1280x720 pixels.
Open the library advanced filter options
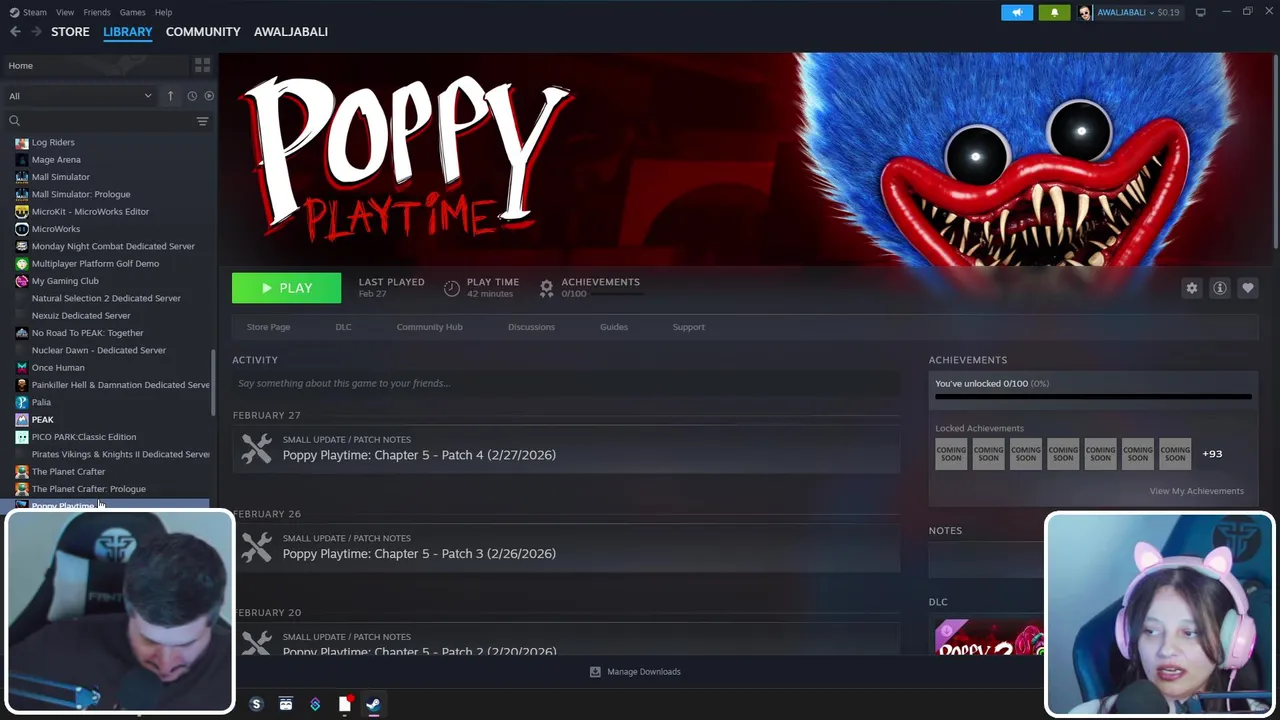tap(202, 121)
